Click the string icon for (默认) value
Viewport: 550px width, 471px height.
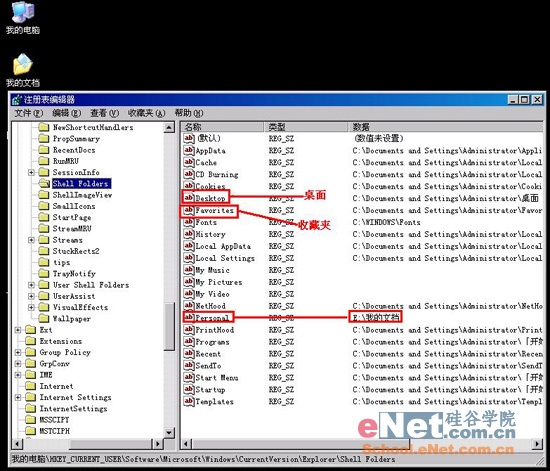pyautogui.click(x=189, y=138)
